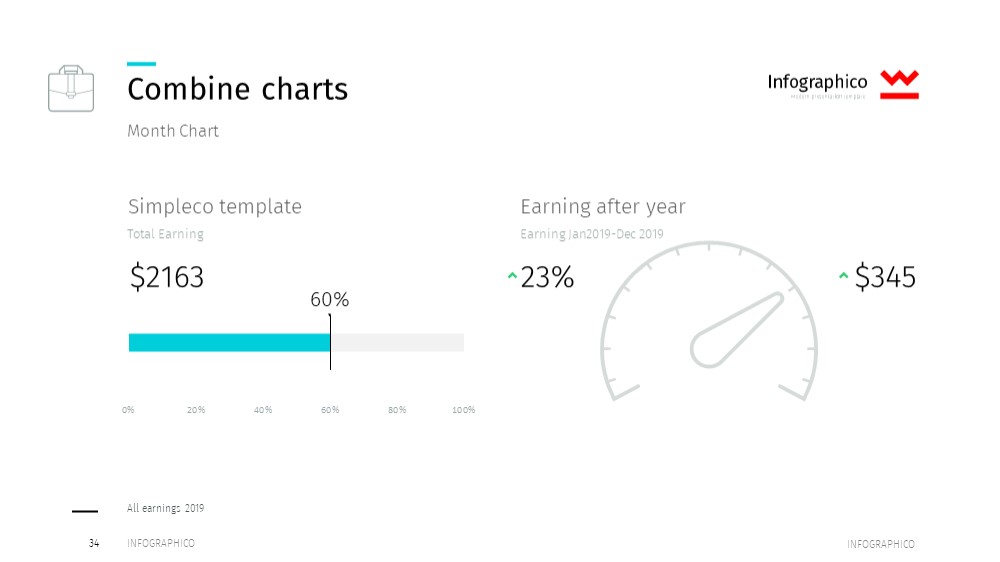Click the red Infographico logo mark

(899, 84)
